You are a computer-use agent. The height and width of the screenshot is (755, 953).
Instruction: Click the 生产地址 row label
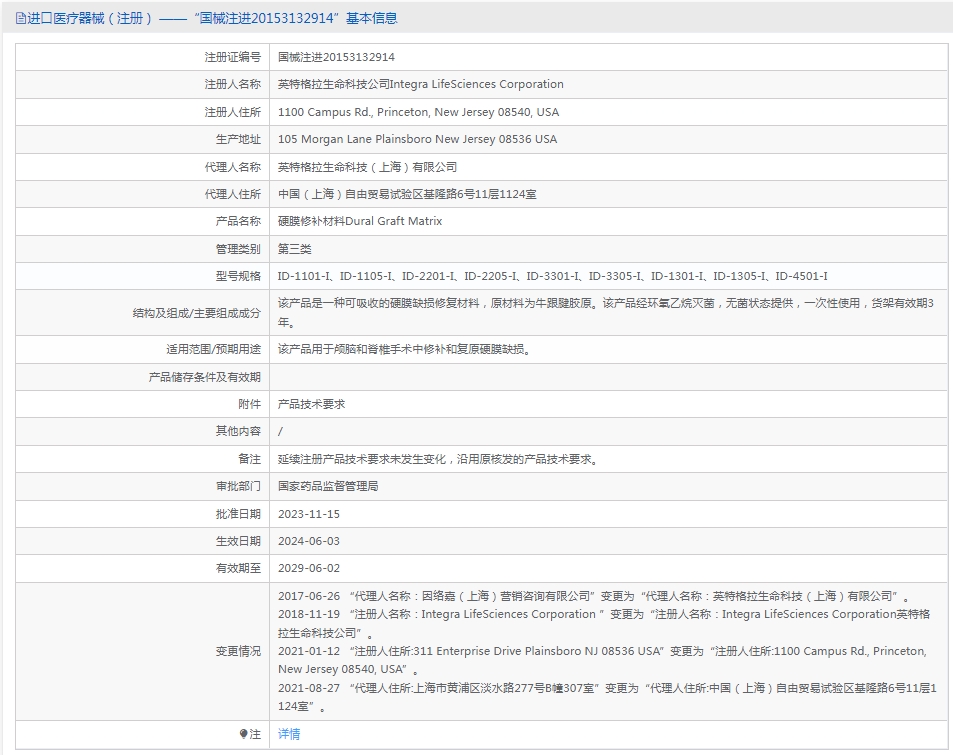pyautogui.click(x=238, y=139)
